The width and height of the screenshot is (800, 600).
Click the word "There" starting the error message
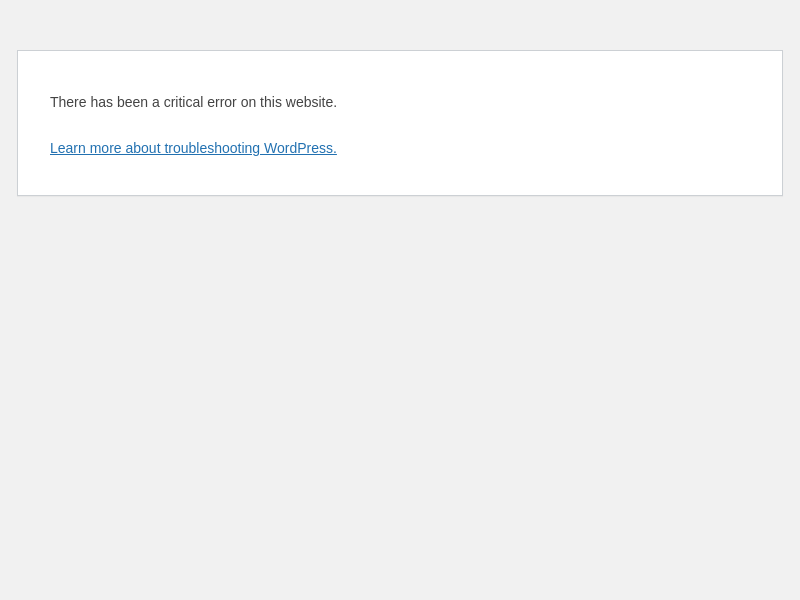[x=68, y=102]
